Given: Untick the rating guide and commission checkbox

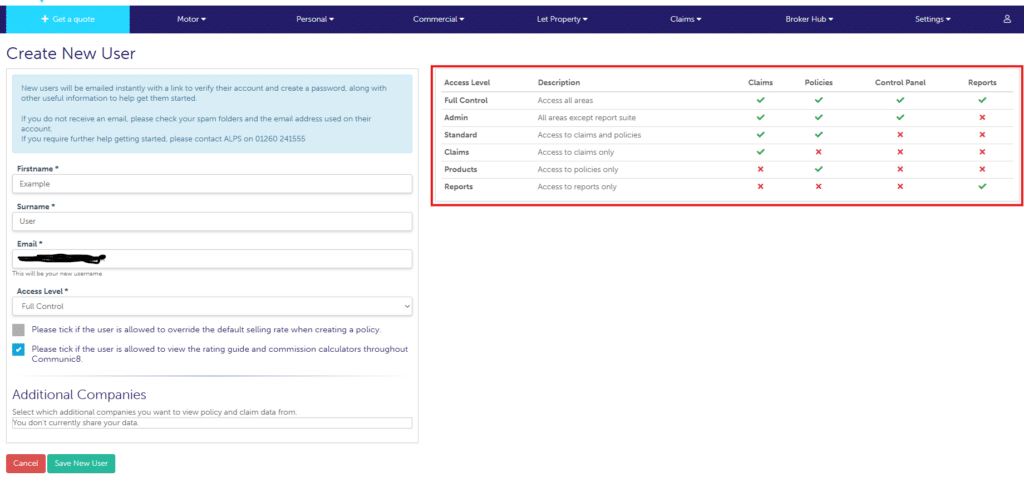Looking at the screenshot, I should click(19, 349).
